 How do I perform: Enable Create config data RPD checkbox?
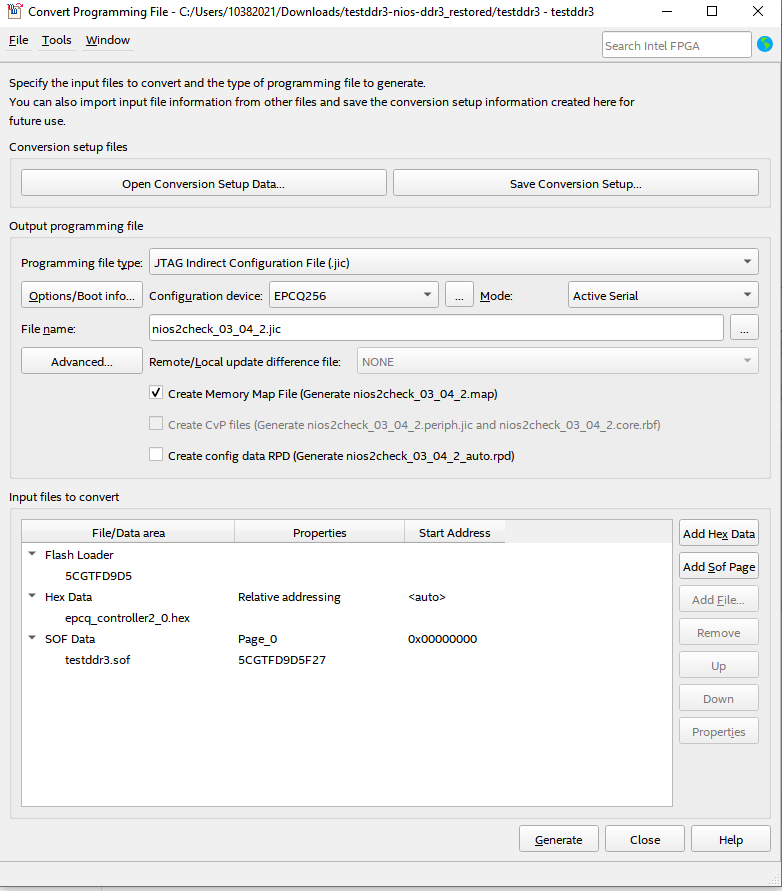(156, 454)
